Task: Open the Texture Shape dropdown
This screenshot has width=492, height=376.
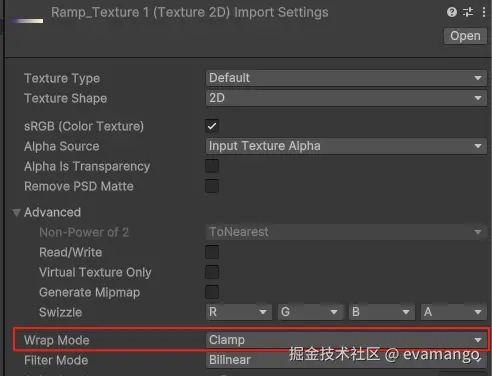Action: [346, 98]
